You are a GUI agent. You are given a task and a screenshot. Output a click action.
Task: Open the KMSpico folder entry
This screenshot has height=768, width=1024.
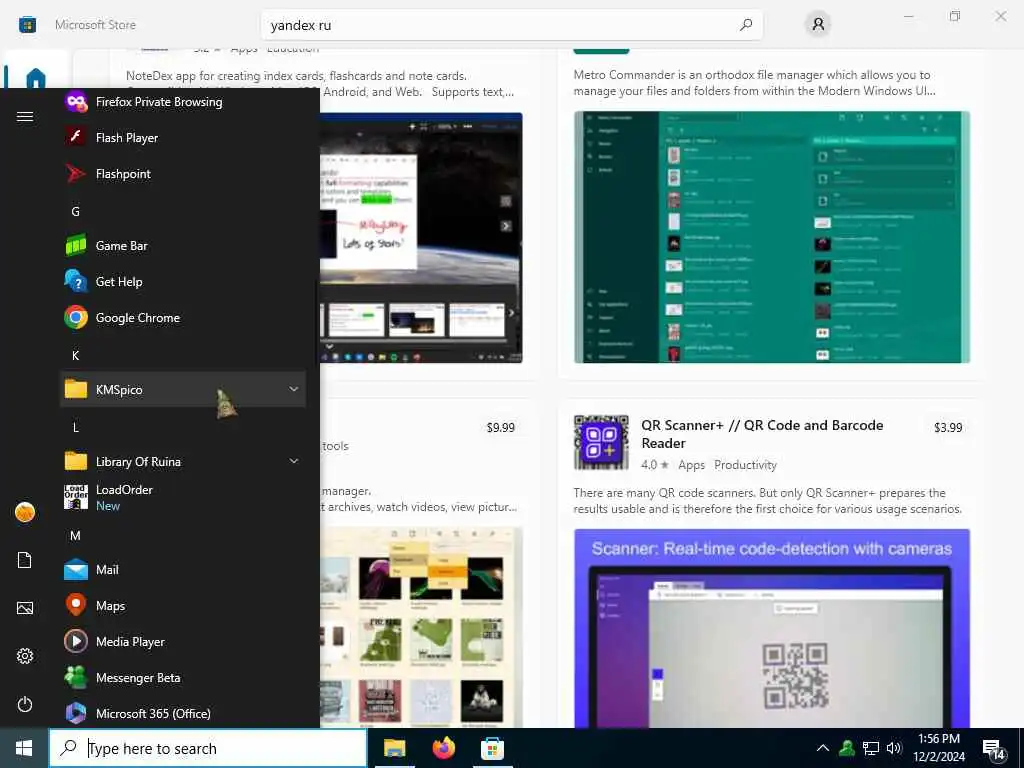183,389
